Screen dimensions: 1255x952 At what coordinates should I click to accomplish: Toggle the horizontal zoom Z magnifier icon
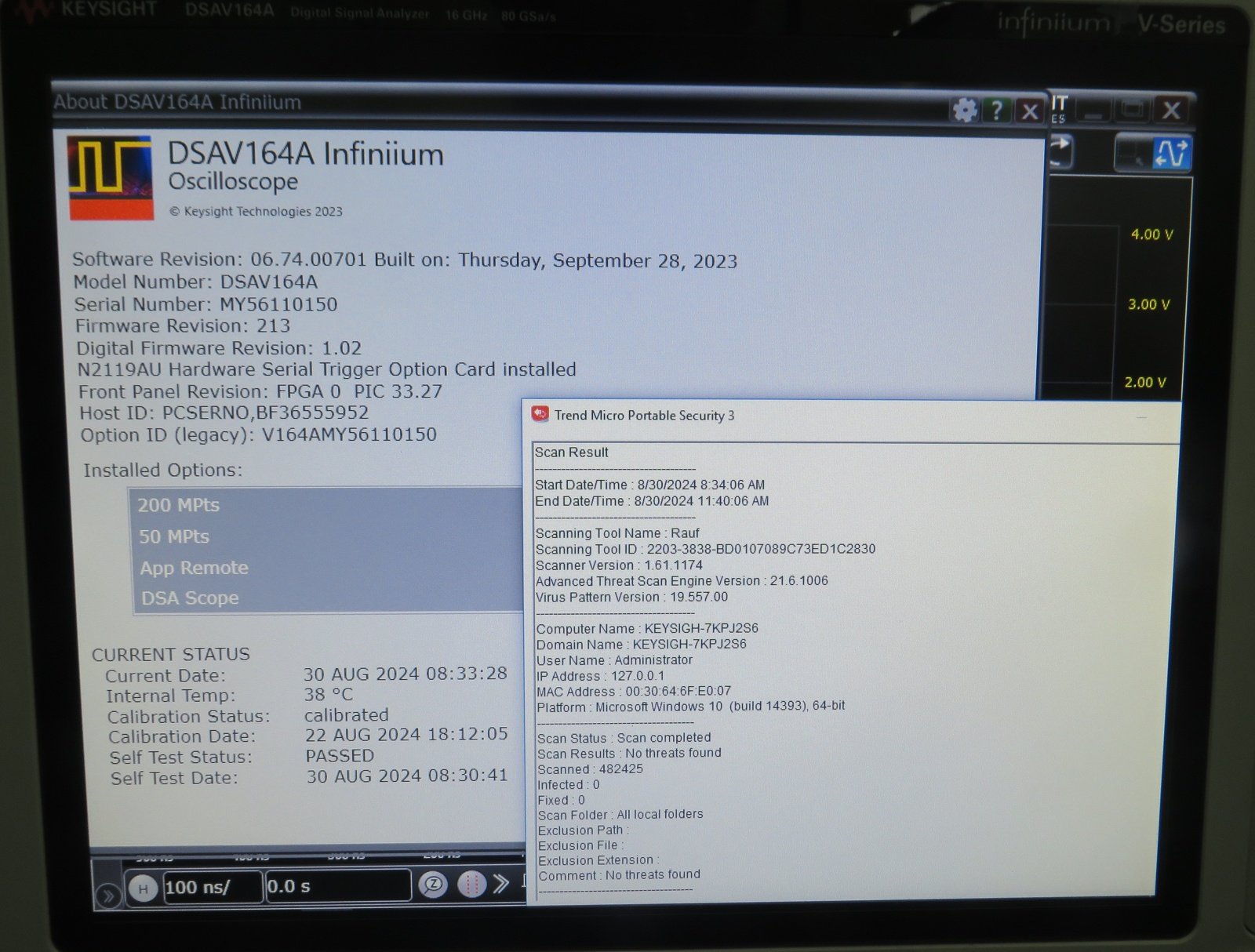433,885
